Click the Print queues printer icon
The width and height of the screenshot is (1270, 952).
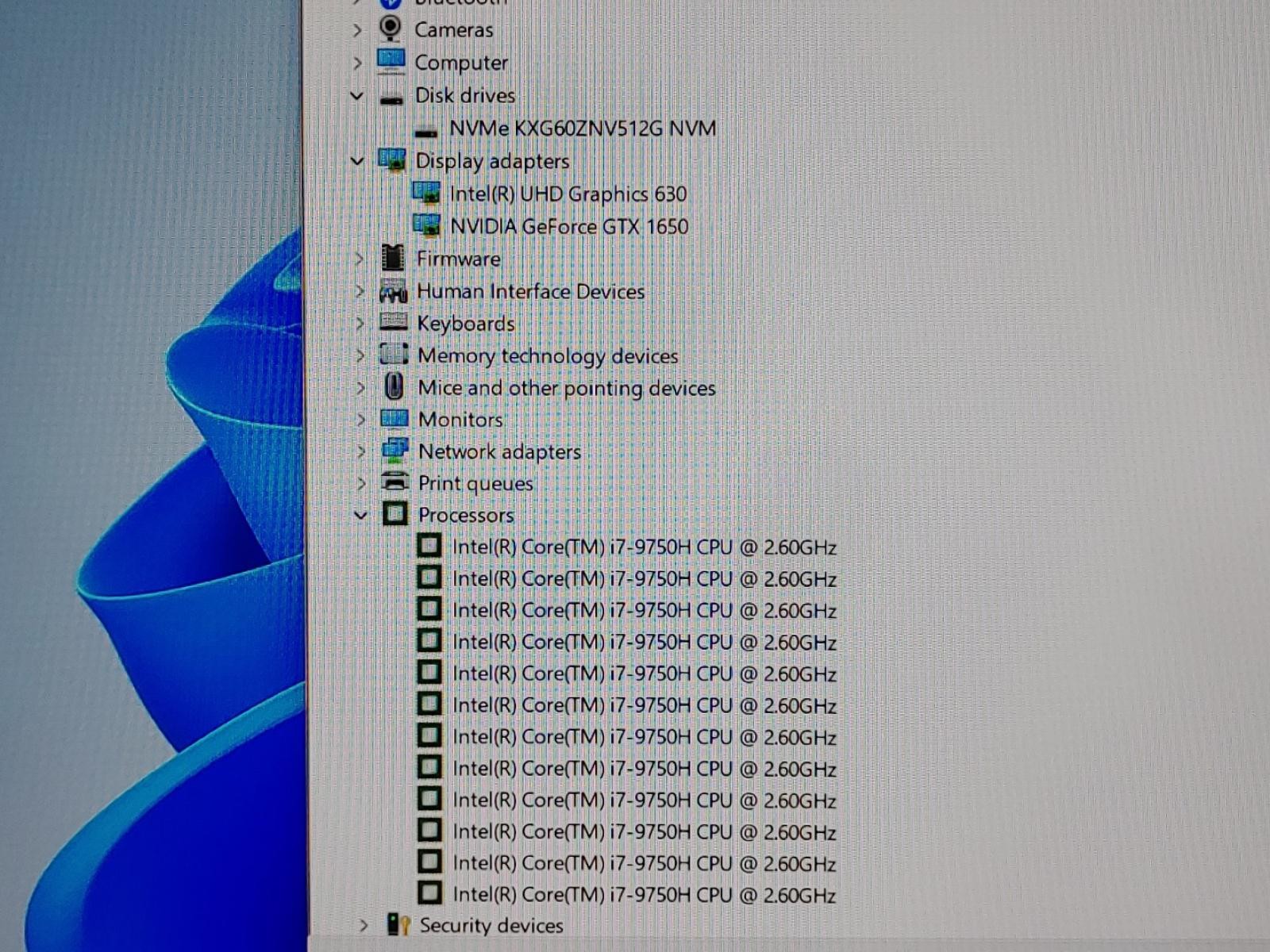point(395,482)
